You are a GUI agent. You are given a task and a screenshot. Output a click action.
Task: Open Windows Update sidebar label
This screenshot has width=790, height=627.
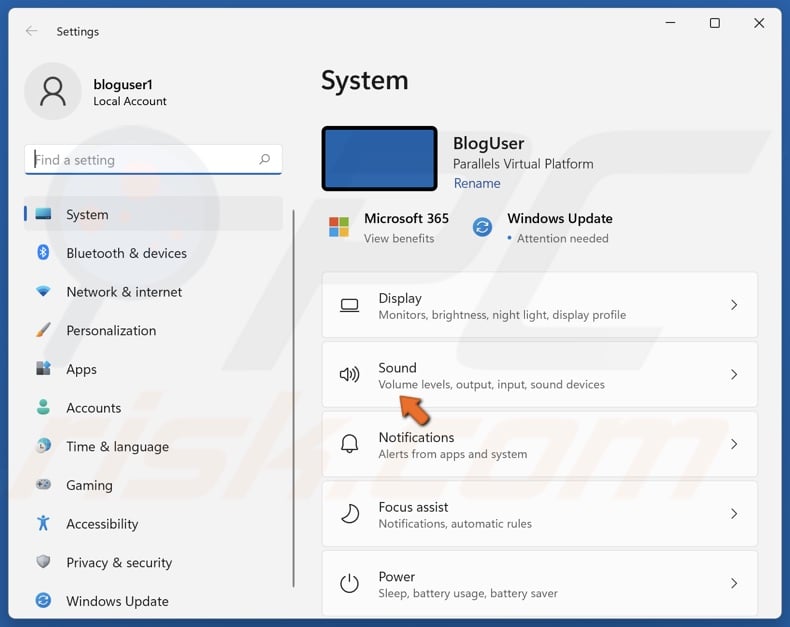117,601
